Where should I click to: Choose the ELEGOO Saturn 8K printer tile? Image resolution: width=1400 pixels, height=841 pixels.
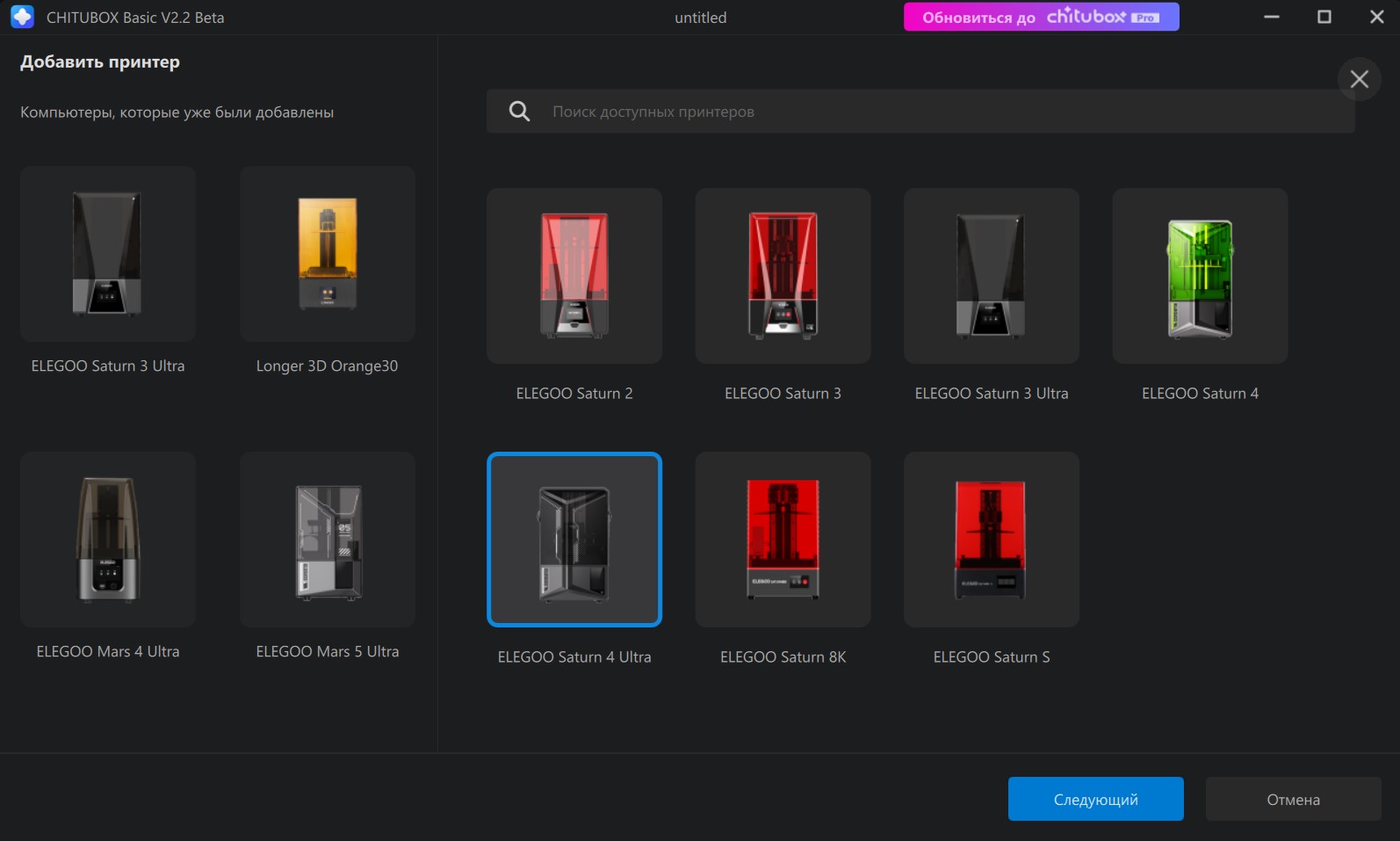click(x=783, y=540)
